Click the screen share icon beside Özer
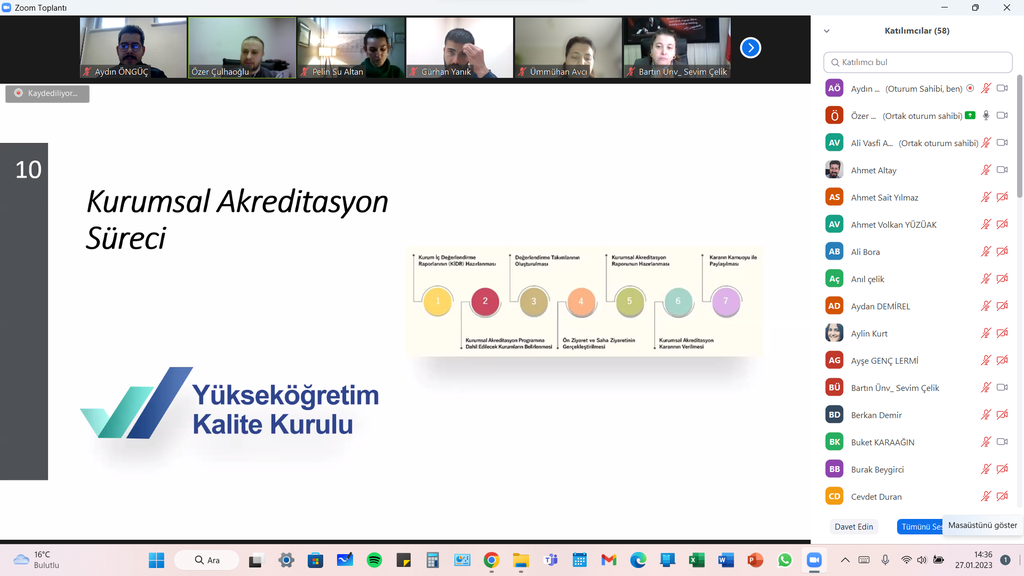This screenshot has width=1024, height=576. click(x=969, y=116)
